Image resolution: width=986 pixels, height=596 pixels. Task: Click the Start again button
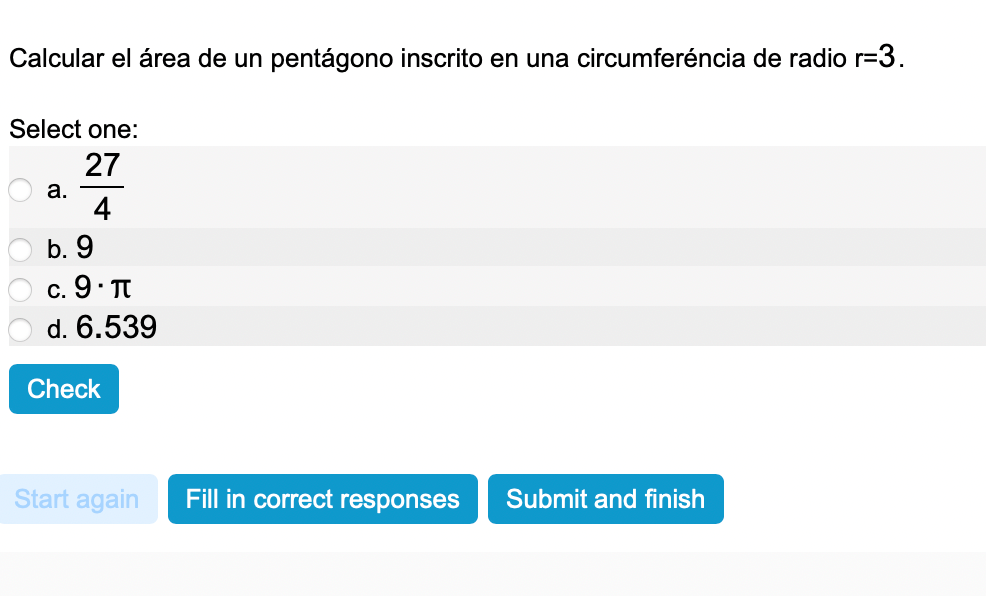[x=78, y=499]
